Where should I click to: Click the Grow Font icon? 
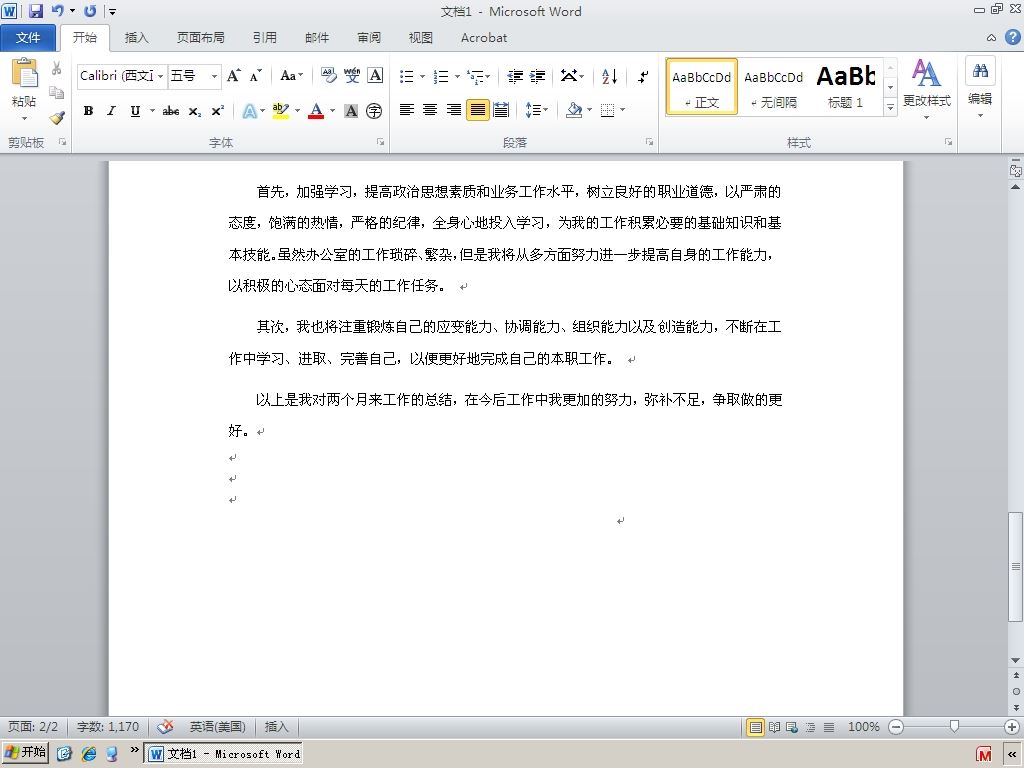pyautogui.click(x=233, y=76)
